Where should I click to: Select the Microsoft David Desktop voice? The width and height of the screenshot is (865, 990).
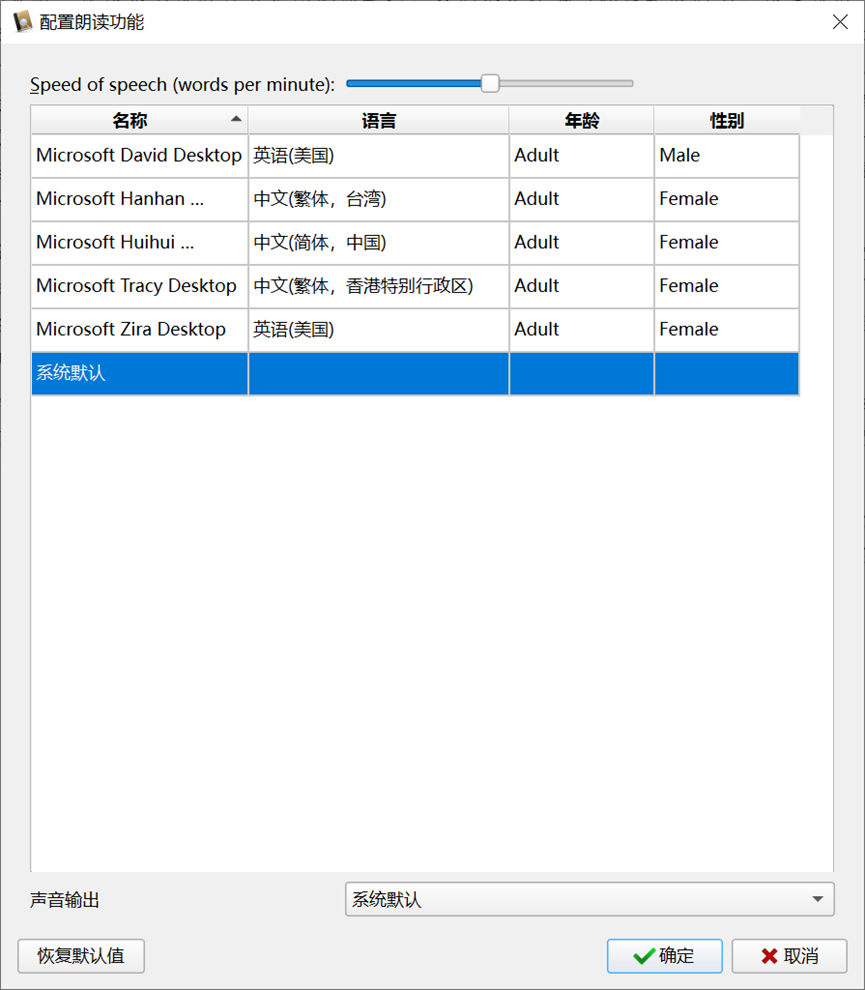click(x=139, y=155)
